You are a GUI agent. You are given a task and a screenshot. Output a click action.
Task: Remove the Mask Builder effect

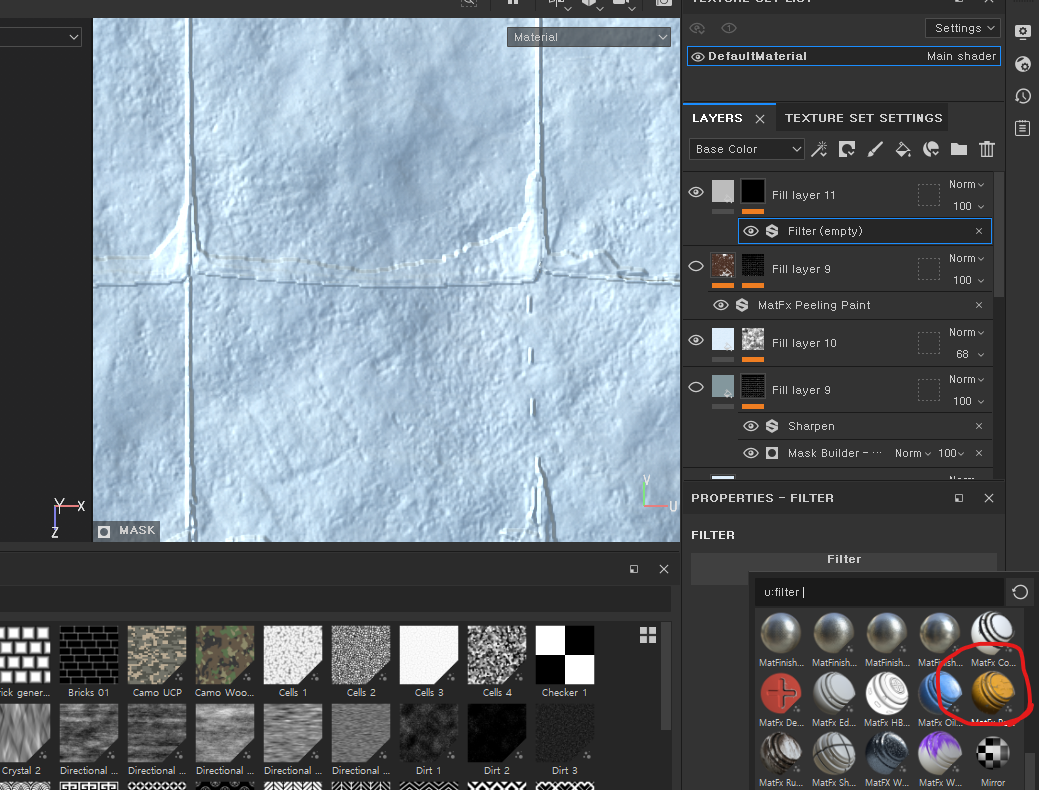[x=979, y=453]
